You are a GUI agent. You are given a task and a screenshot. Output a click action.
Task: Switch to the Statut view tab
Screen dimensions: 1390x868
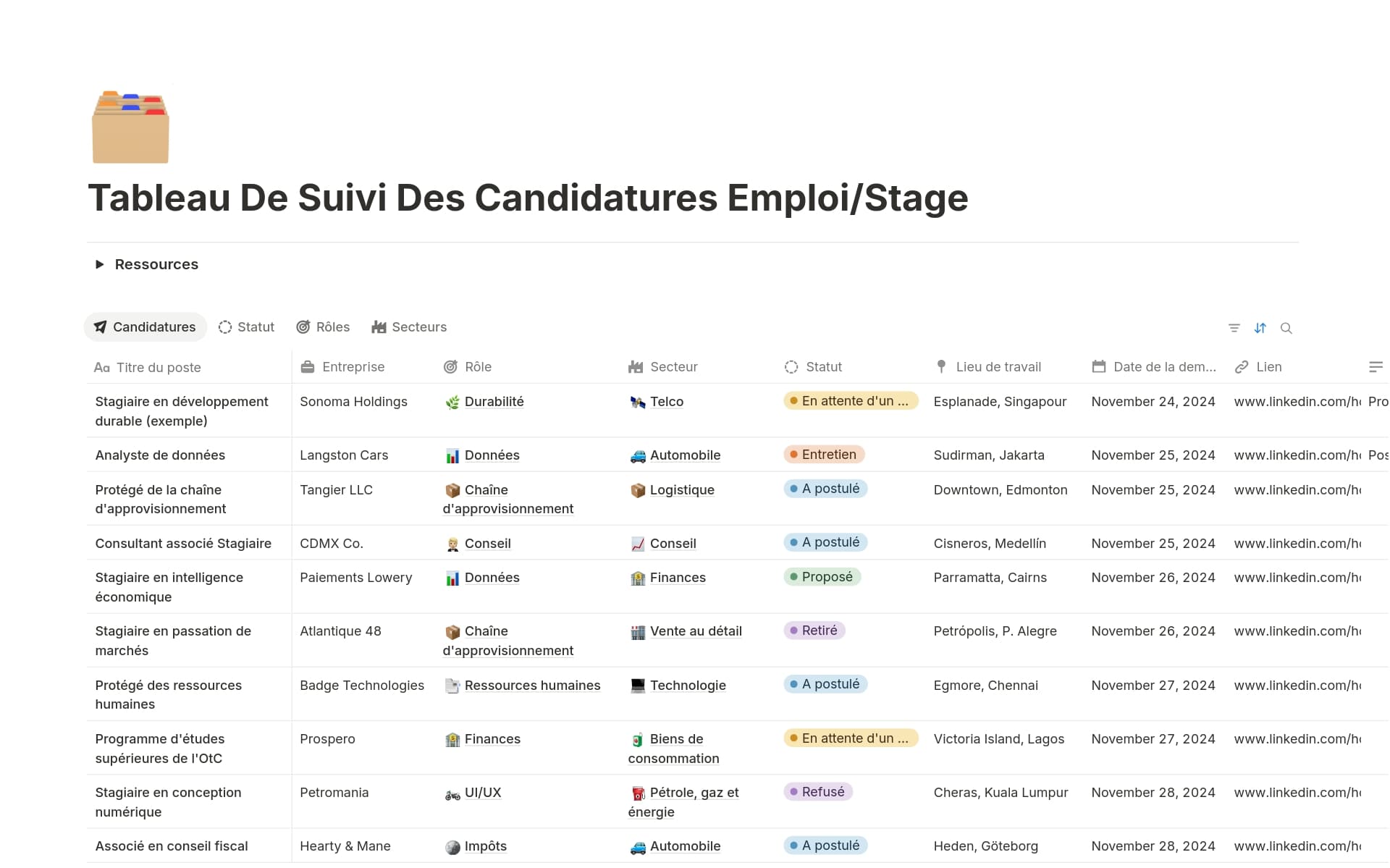[x=247, y=327]
